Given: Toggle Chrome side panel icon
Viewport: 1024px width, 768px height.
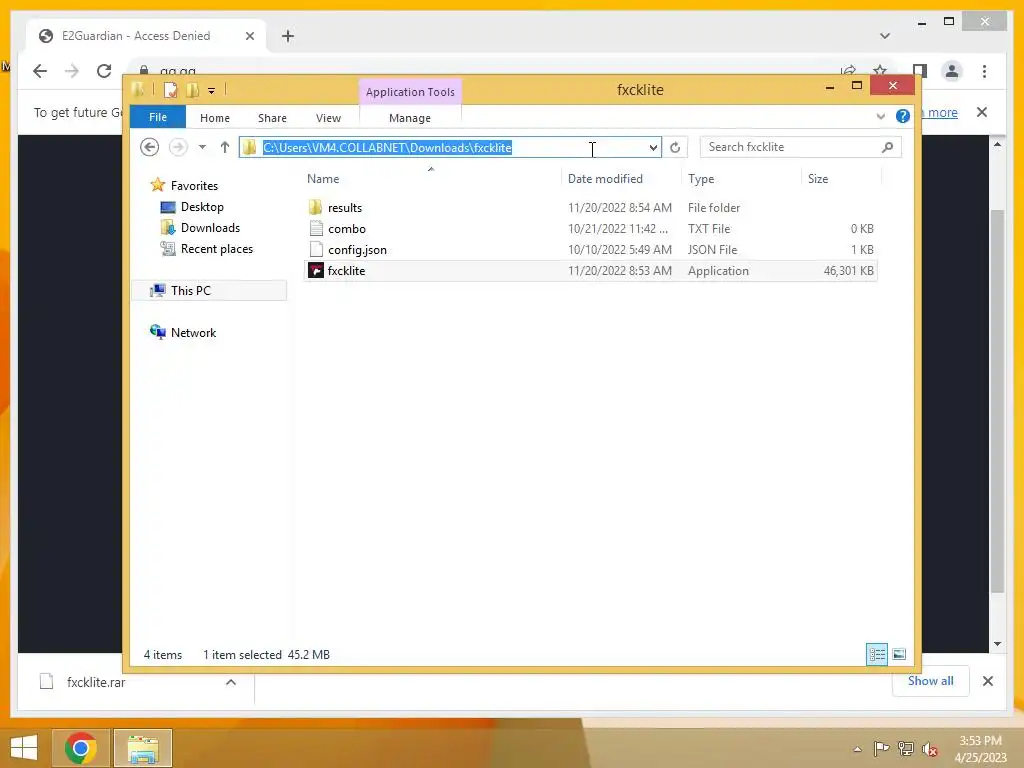Looking at the screenshot, I should 920,71.
